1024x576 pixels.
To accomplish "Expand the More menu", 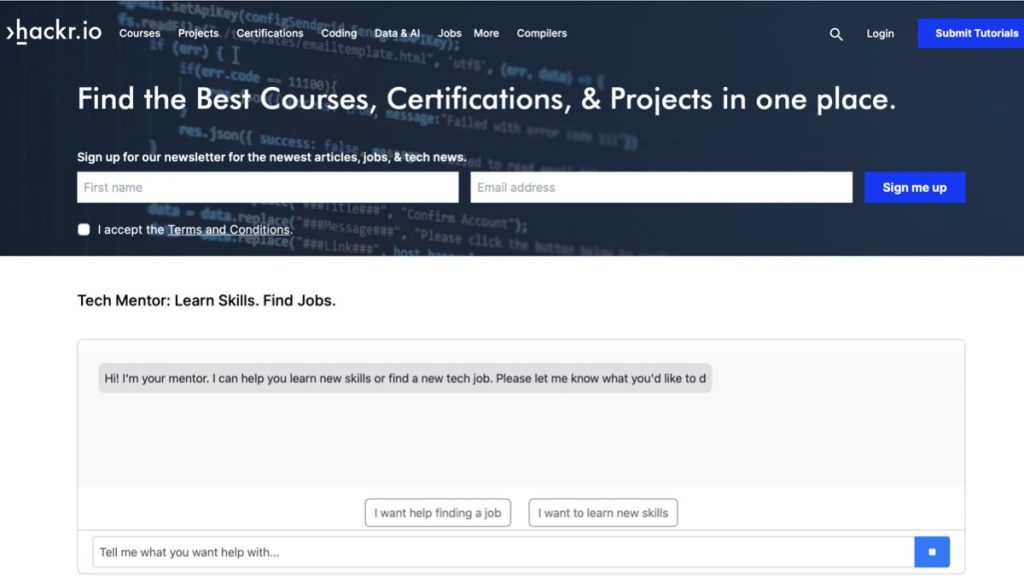I will pos(486,33).
